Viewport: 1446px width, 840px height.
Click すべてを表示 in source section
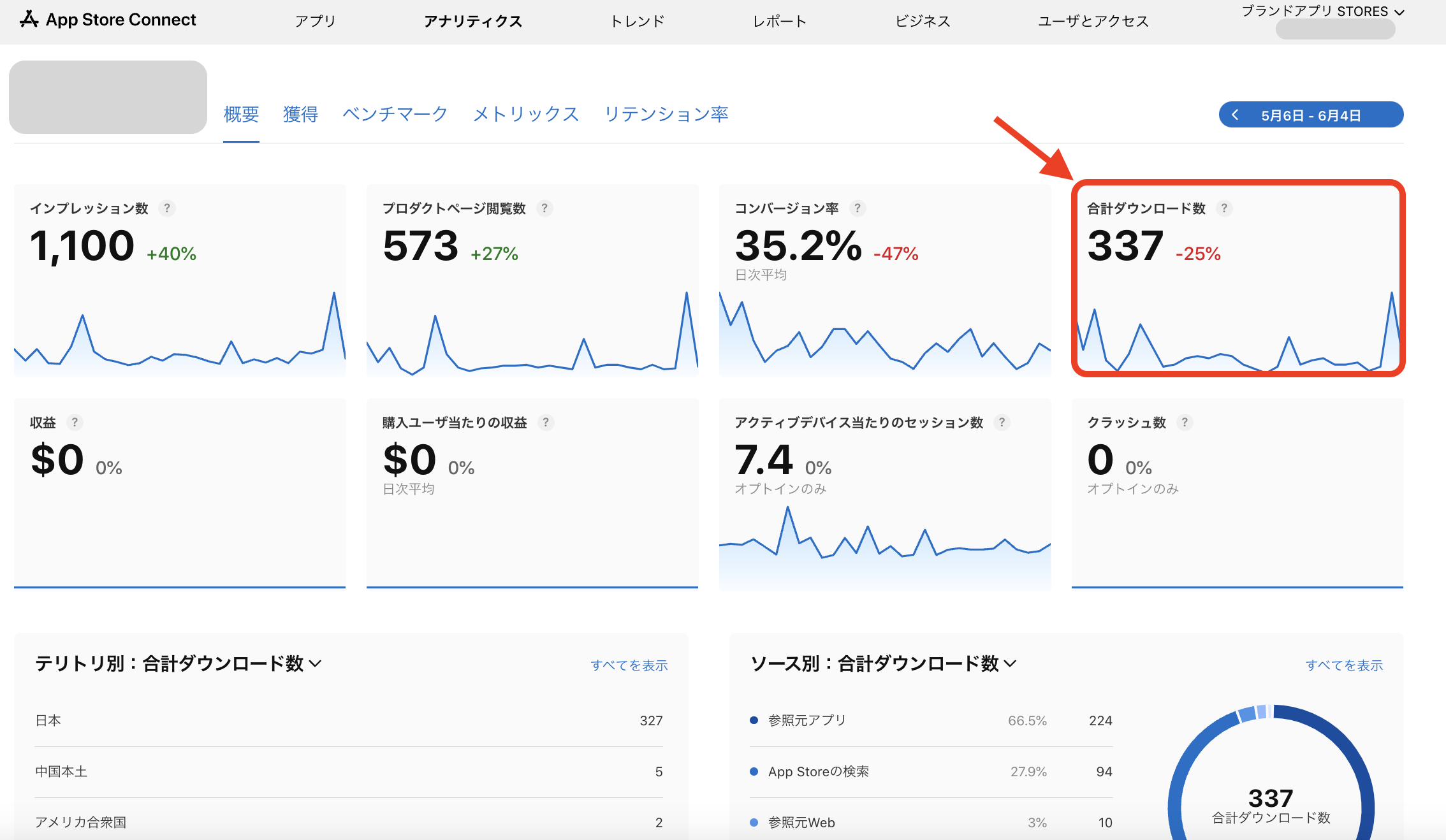pos(1345,665)
